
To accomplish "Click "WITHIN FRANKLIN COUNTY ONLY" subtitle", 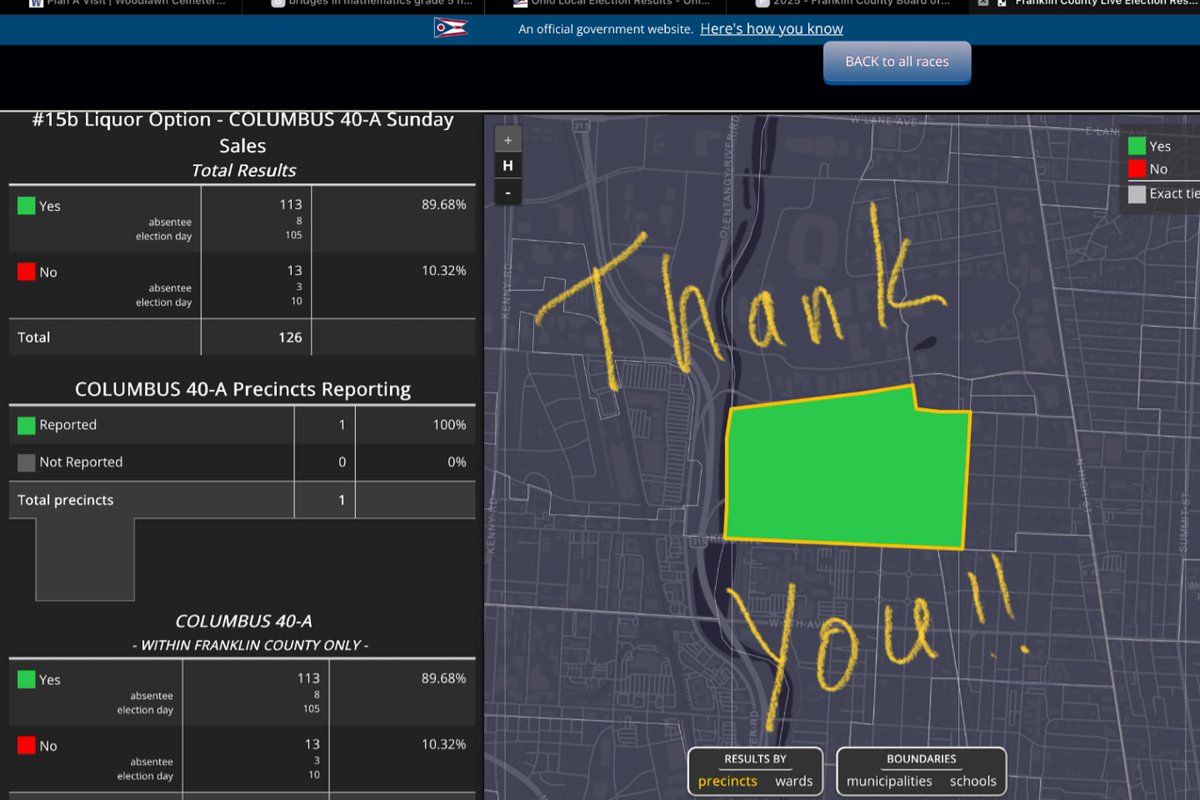I will point(250,646).
